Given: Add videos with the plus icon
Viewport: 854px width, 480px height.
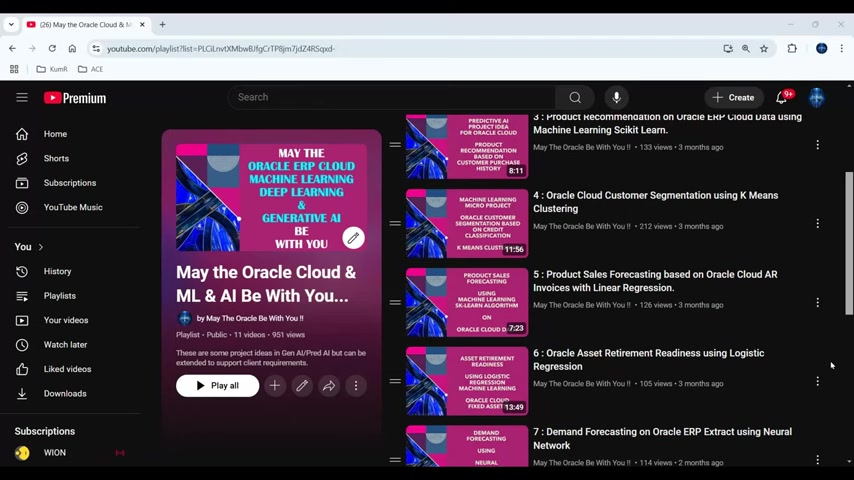Looking at the screenshot, I should (x=274, y=386).
